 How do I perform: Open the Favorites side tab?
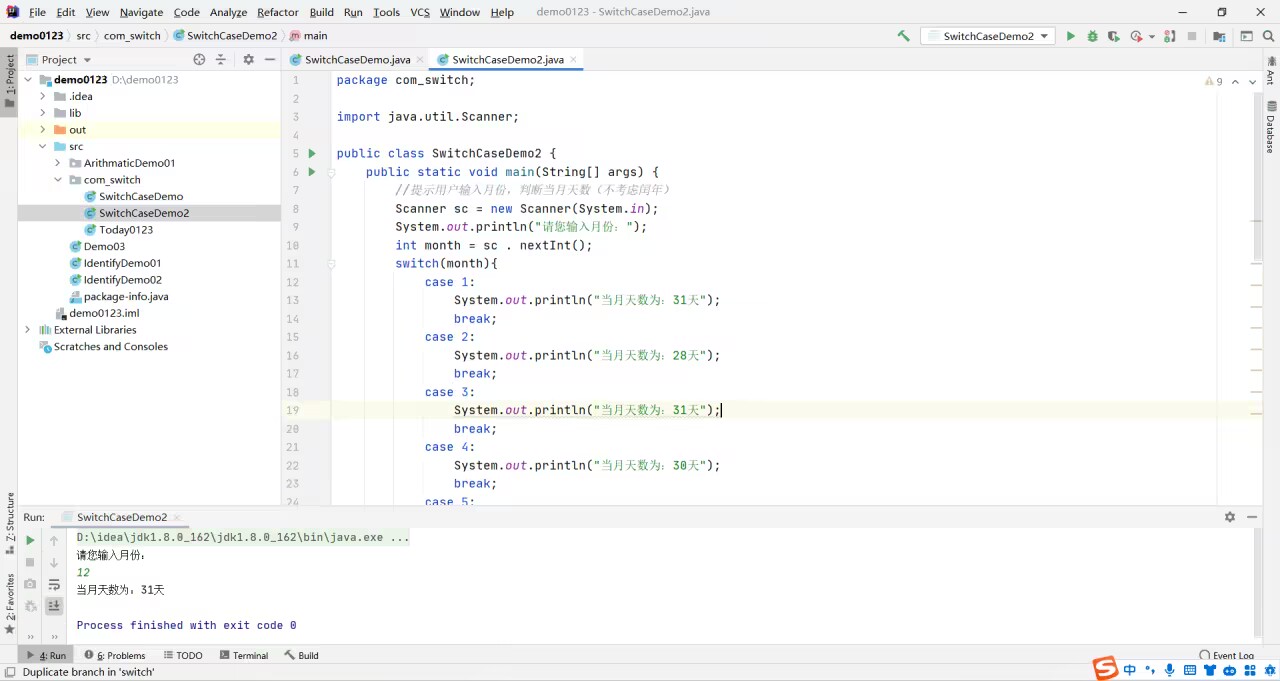10,603
